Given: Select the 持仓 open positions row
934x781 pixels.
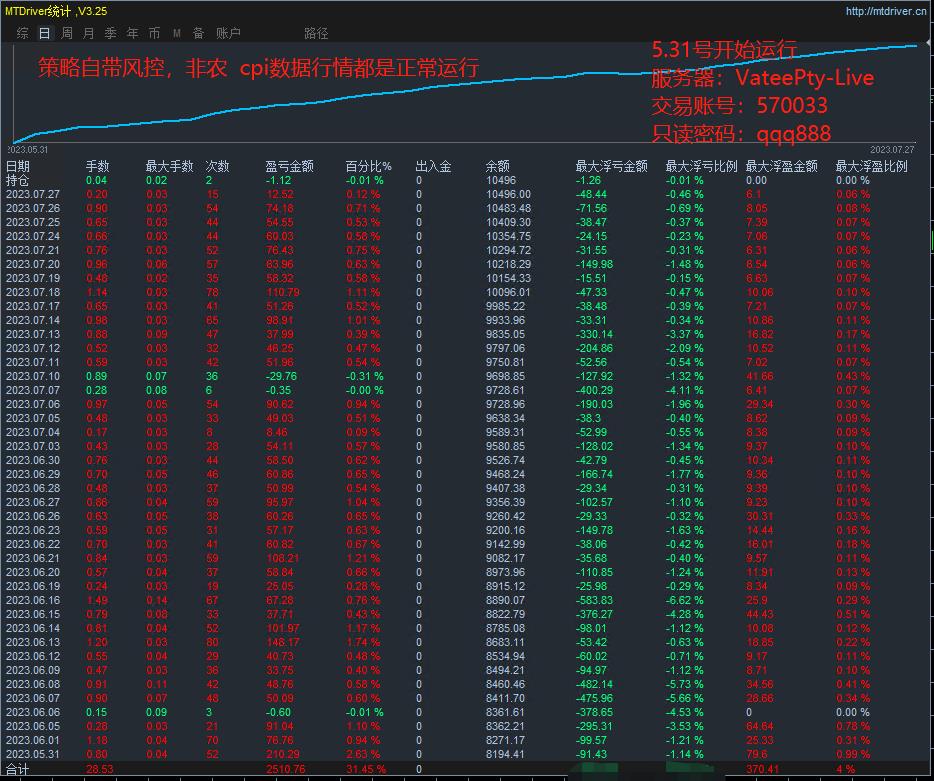Looking at the screenshot, I should coord(18,181).
